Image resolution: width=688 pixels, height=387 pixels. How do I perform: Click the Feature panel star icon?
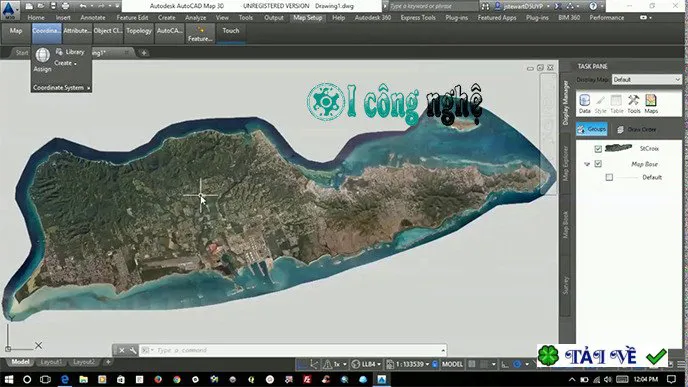pos(201,30)
